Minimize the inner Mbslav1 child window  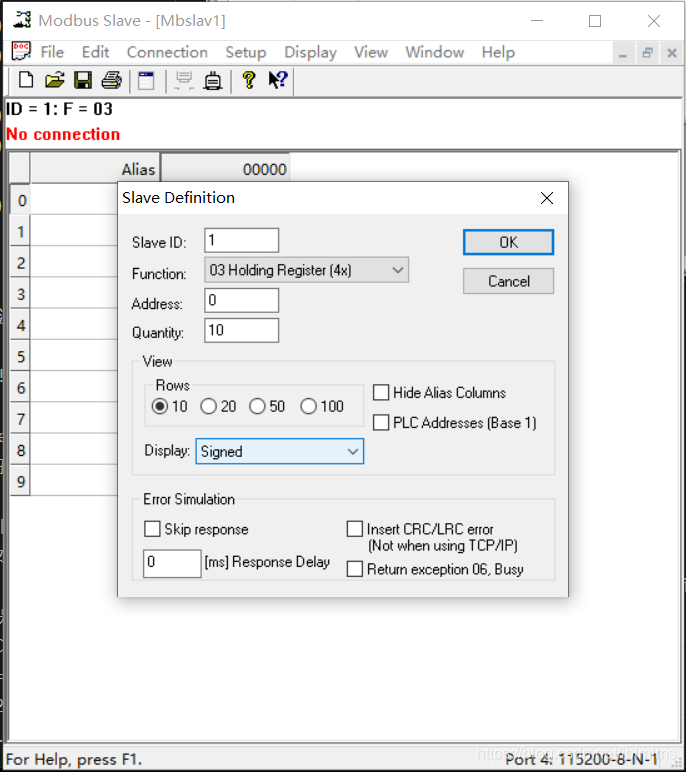(623, 53)
